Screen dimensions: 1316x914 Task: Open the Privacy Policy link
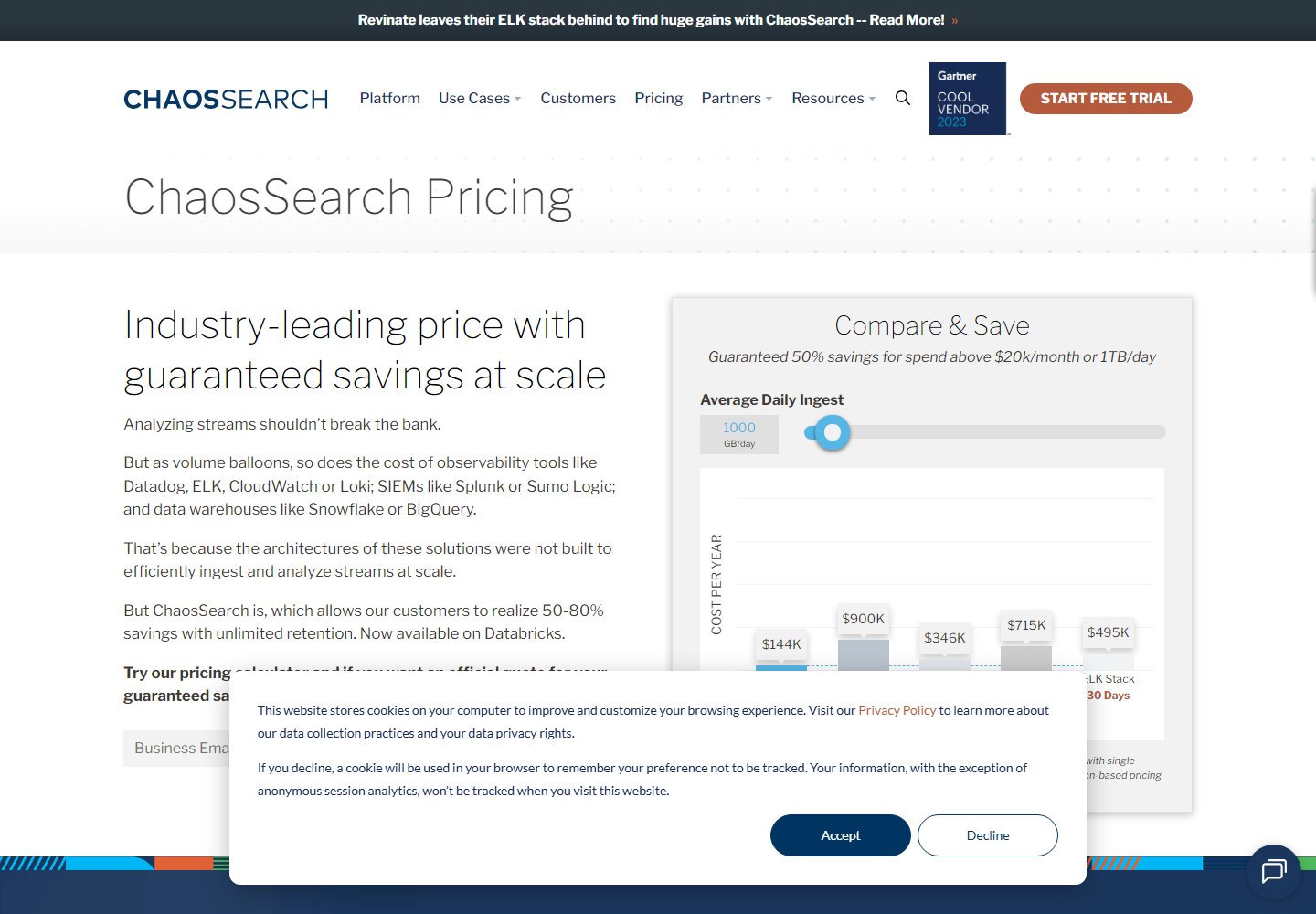point(897,710)
